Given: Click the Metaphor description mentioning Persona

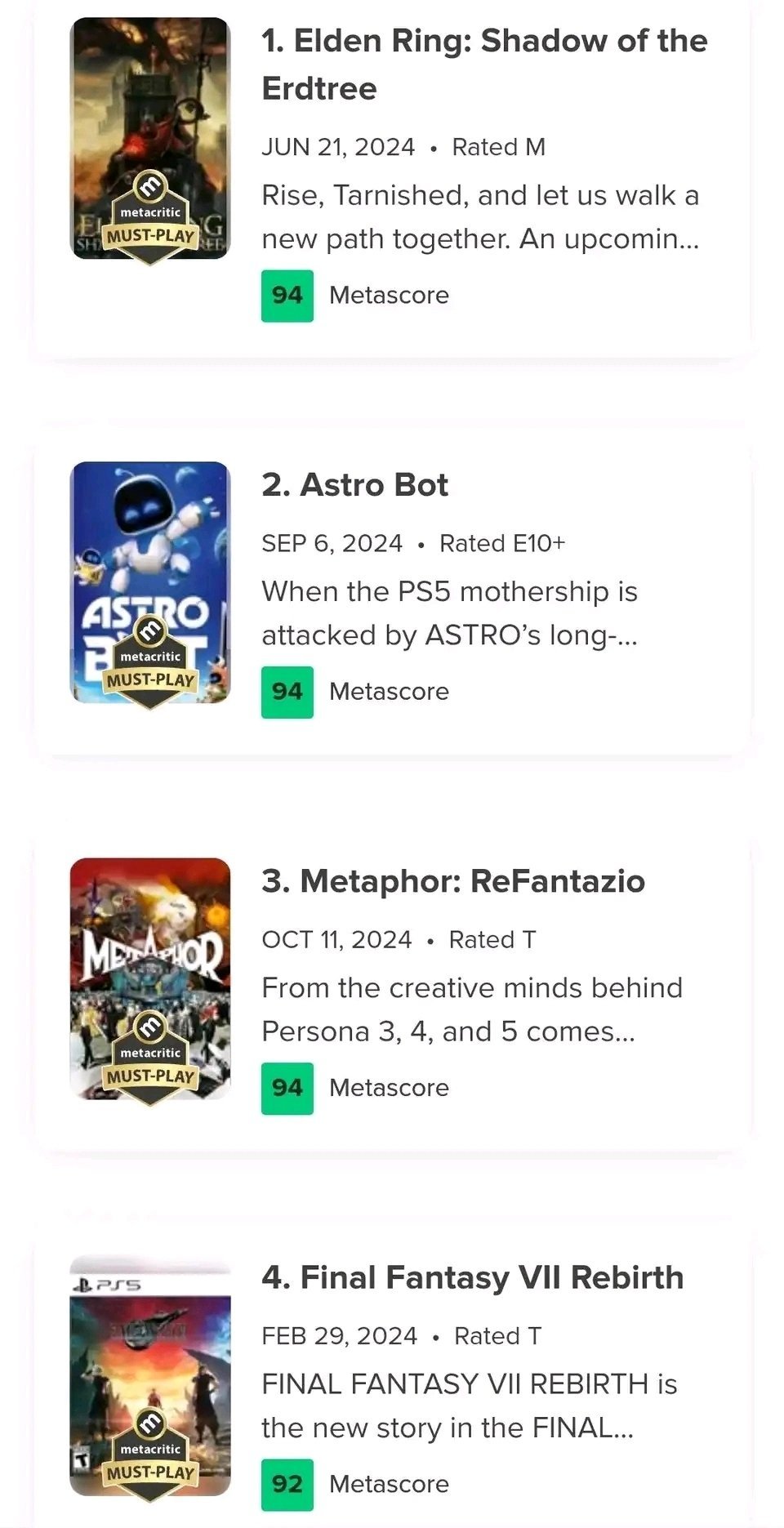Looking at the screenshot, I should (x=471, y=1009).
